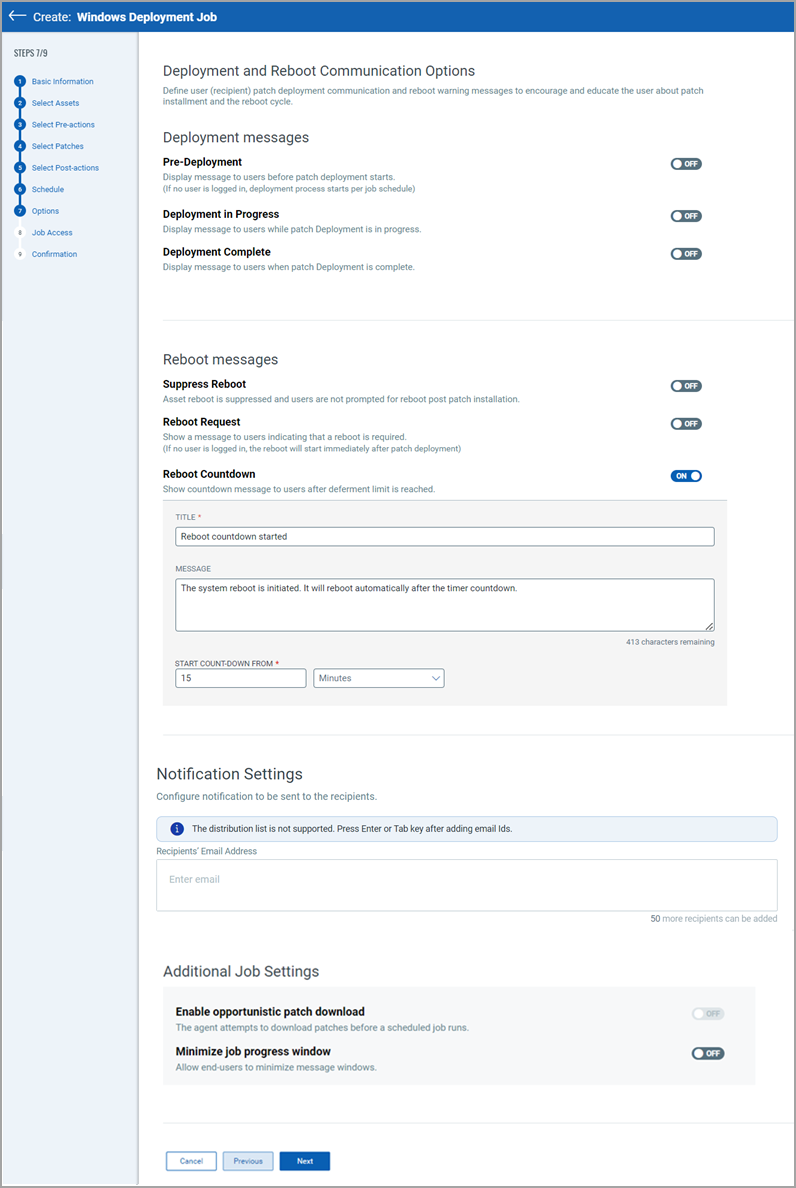Click the 'Notification Settings' heading
Viewport: 796px width, 1188px height.
click(229, 774)
